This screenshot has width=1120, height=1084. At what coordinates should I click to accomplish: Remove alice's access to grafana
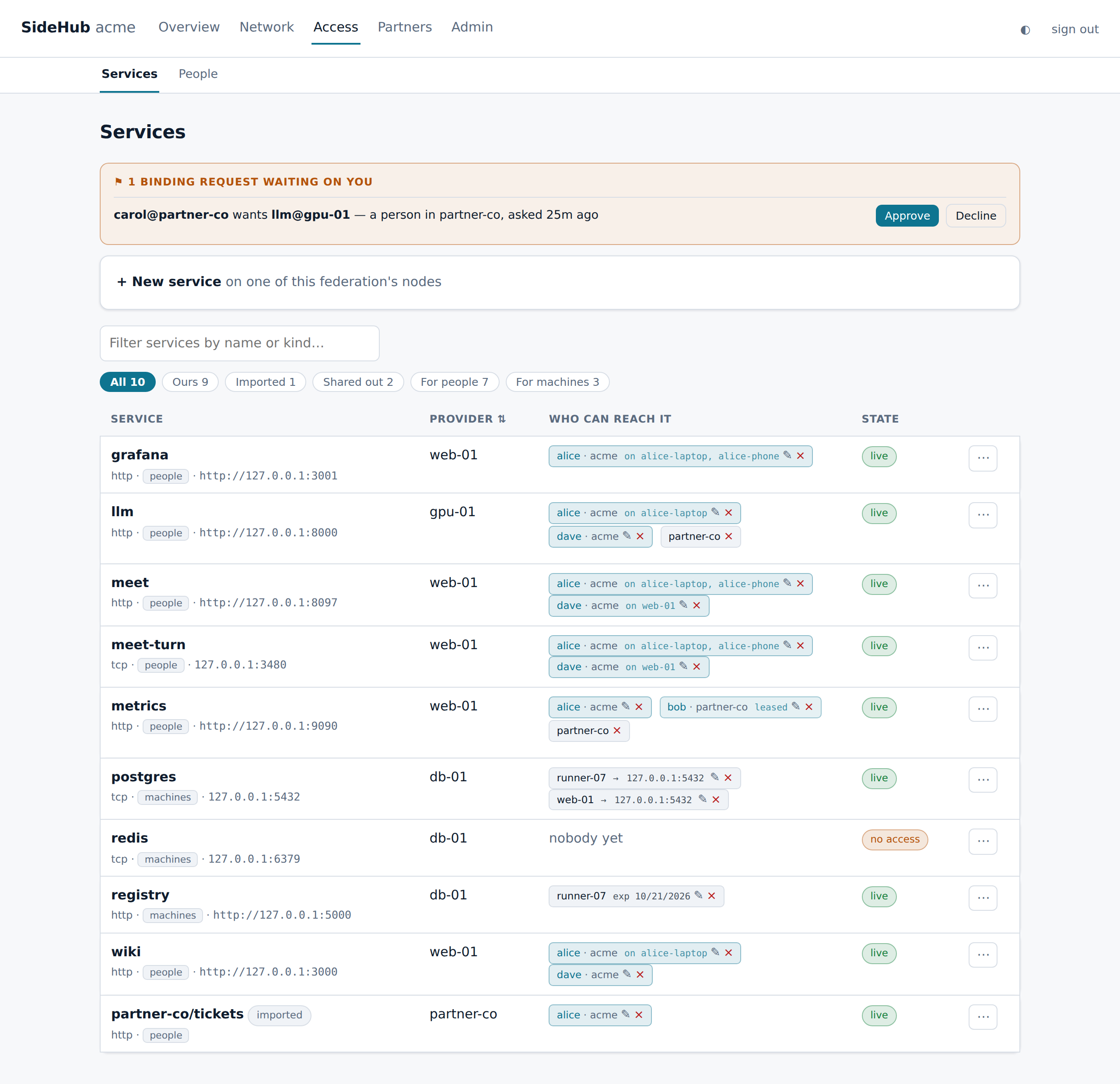[x=801, y=456]
